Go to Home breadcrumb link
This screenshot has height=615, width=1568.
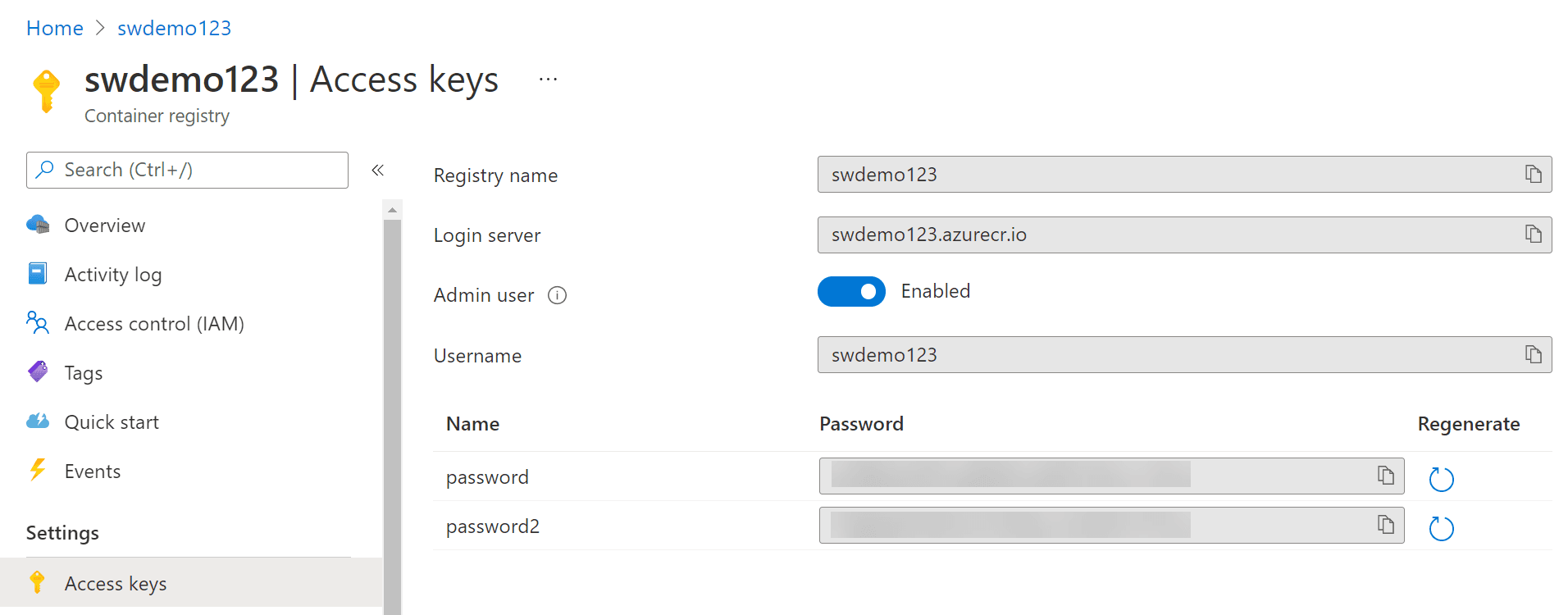pos(55,28)
